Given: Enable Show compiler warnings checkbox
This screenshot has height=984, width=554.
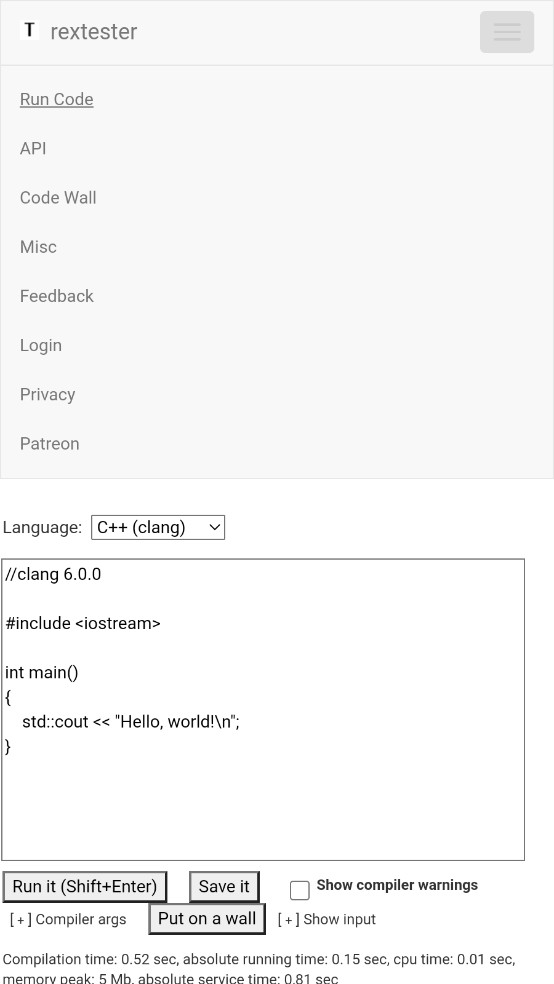Looking at the screenshot, I should (300, 890).
